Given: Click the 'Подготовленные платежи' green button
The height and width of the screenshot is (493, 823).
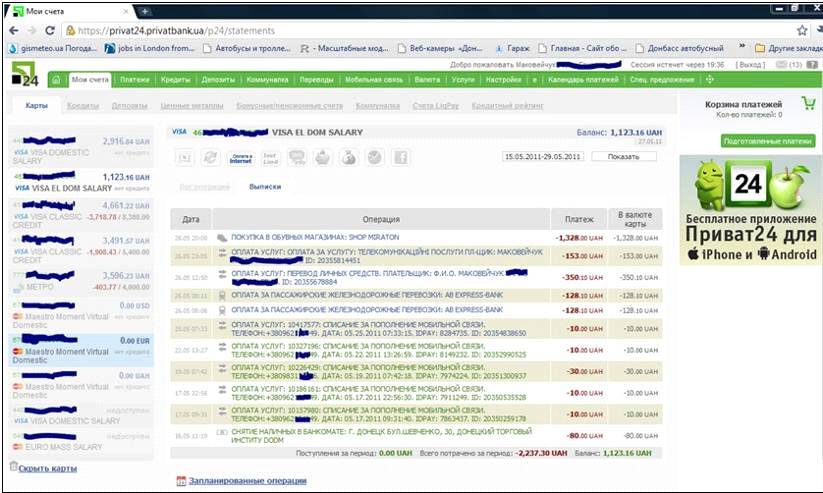Looking at the screenshot, I should (x=768, y=141).
